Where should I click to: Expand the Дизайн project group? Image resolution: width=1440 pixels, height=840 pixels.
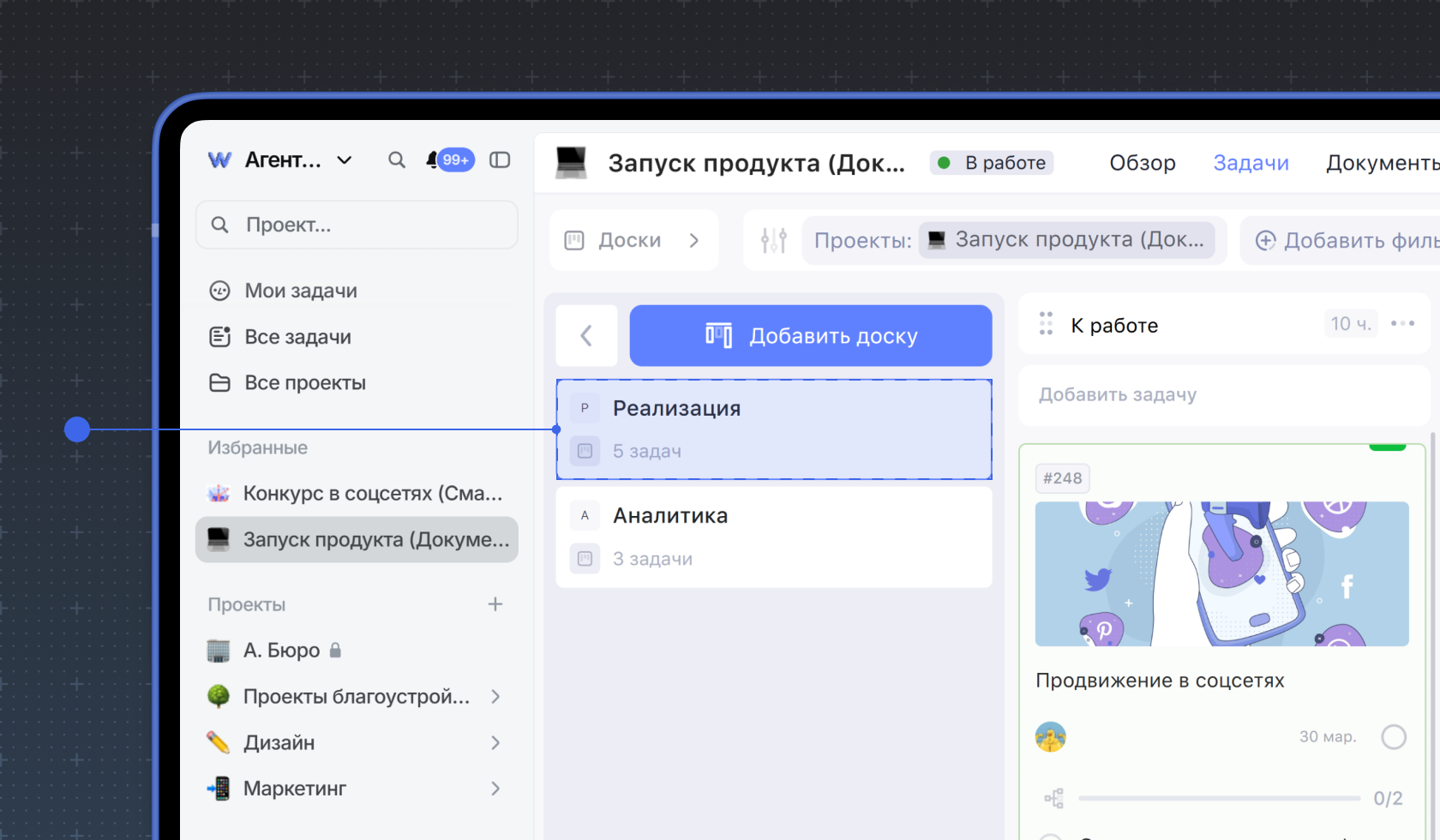point(495,743)
